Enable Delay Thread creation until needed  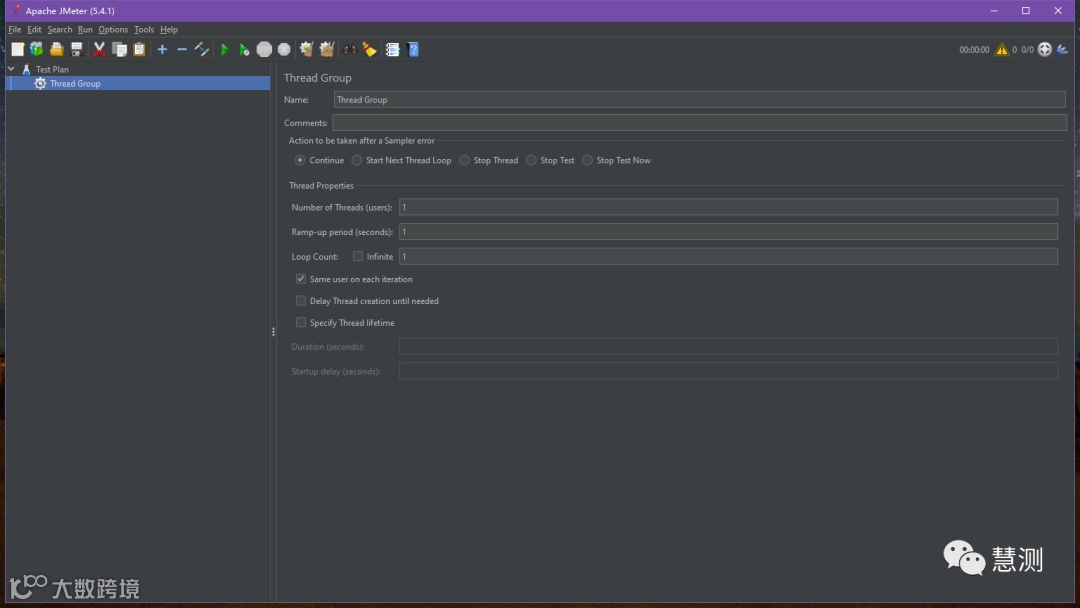(301, 301)
